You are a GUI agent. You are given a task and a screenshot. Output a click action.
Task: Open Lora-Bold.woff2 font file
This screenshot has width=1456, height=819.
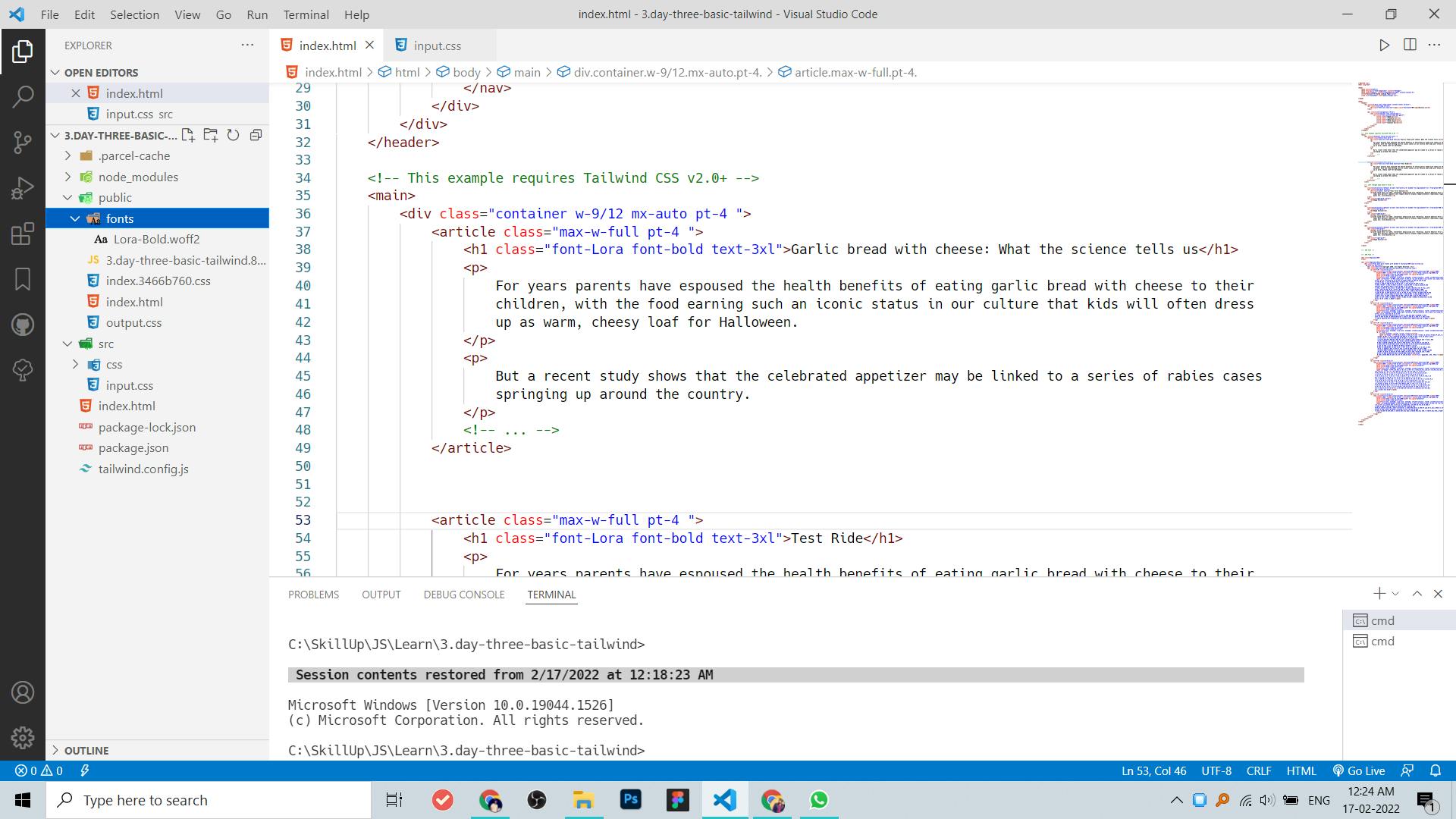(156, 239)
